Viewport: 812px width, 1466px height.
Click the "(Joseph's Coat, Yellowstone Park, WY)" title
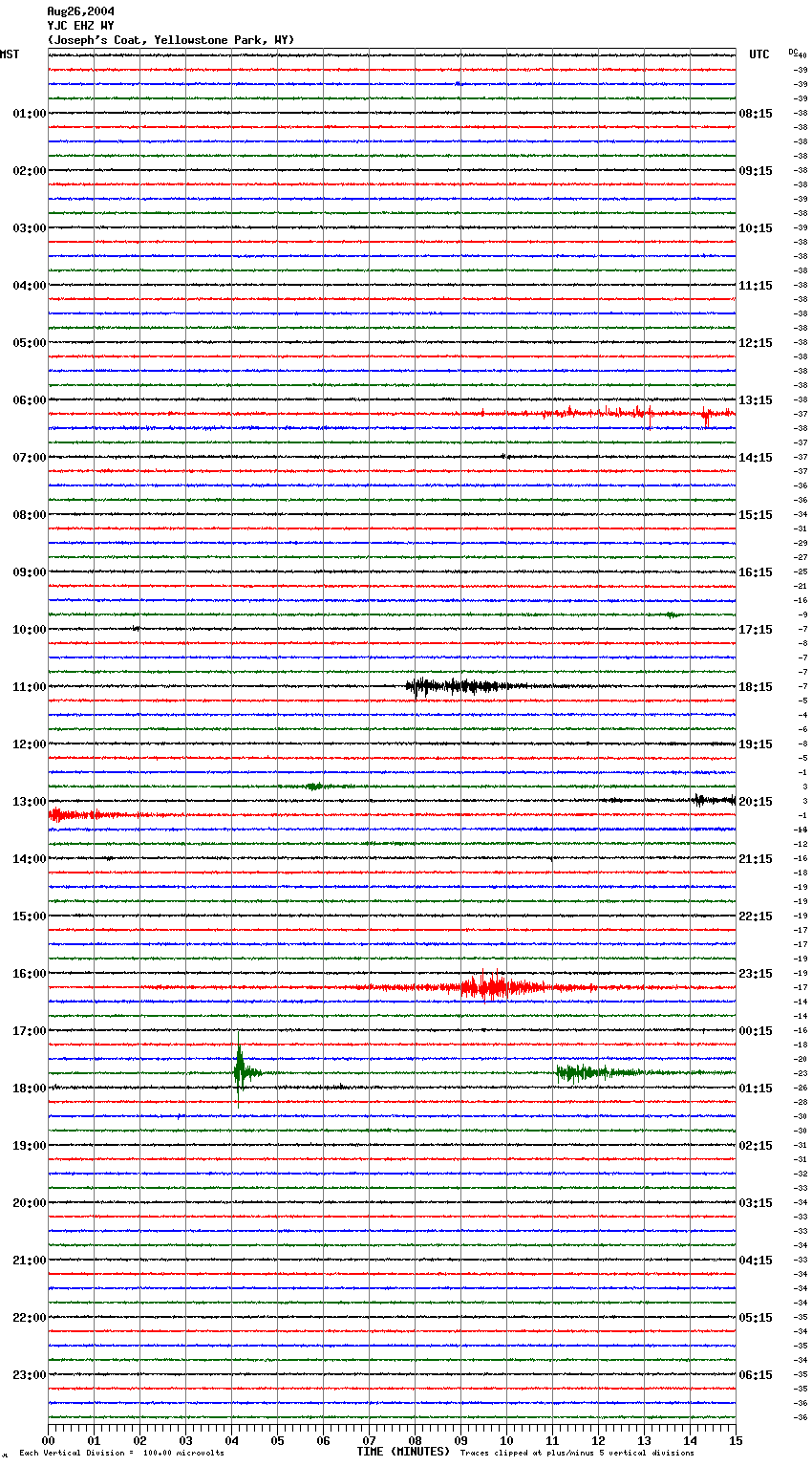coord(171,40)
